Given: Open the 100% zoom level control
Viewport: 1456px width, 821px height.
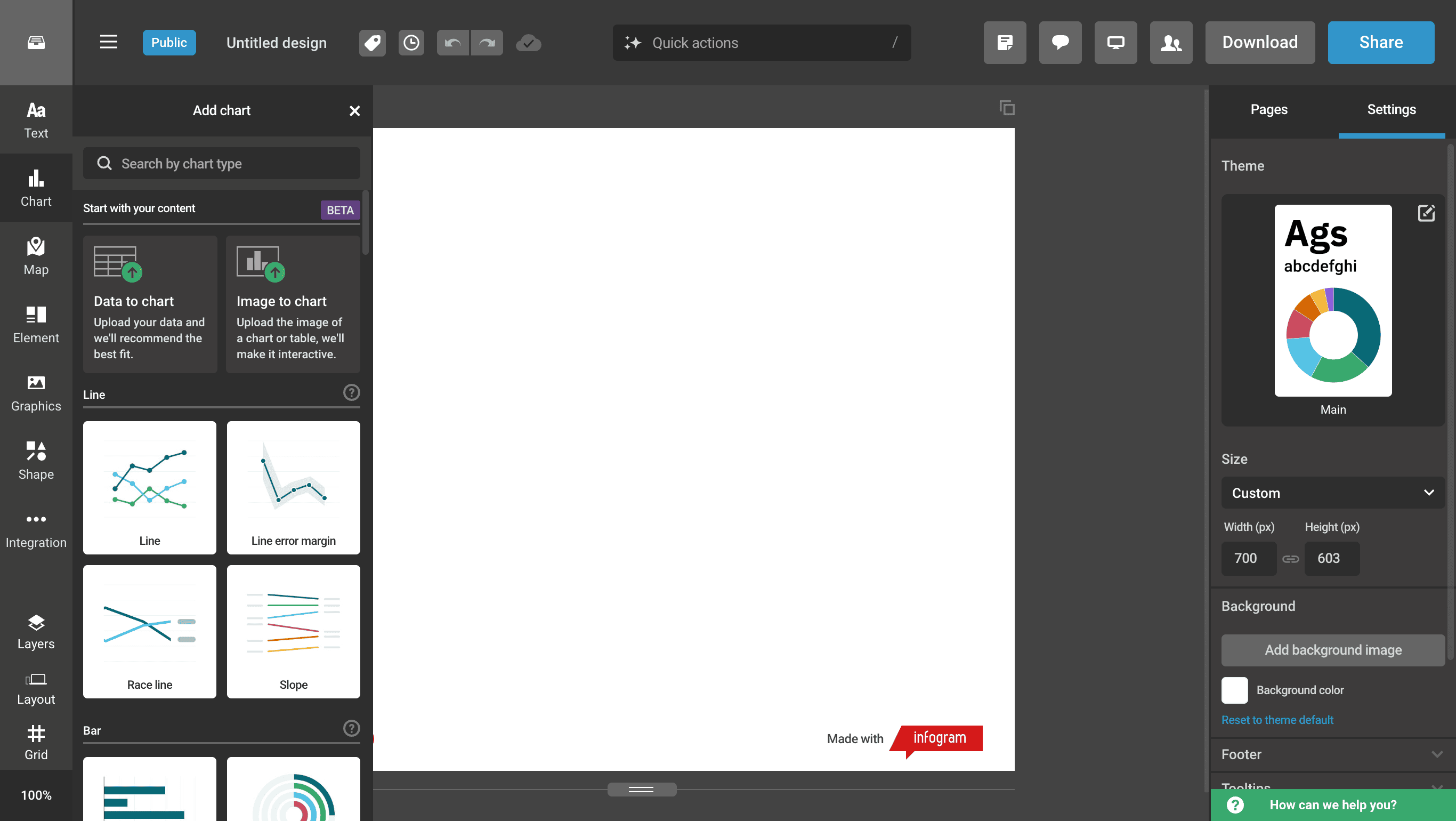Looking at the screenshot, I should 36,795.
